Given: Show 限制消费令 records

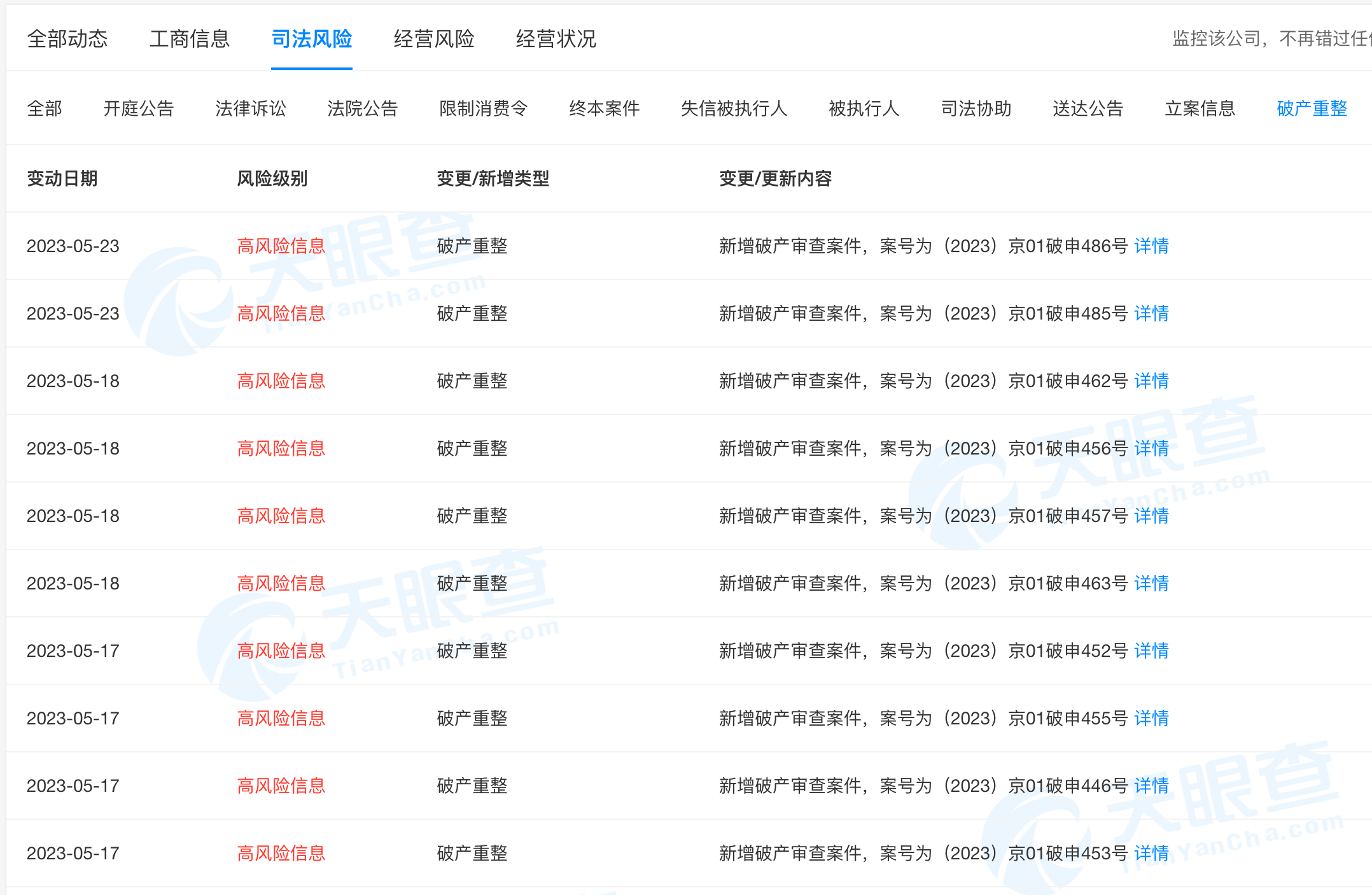Looking at the screenshot, I should [x=483, y=108].
